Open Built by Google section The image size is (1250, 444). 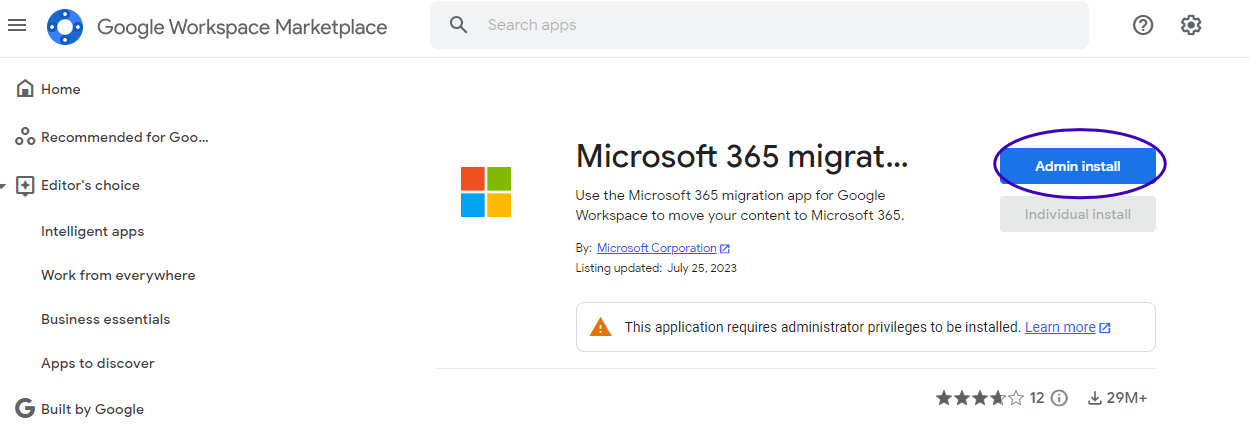tap(92, 409)
